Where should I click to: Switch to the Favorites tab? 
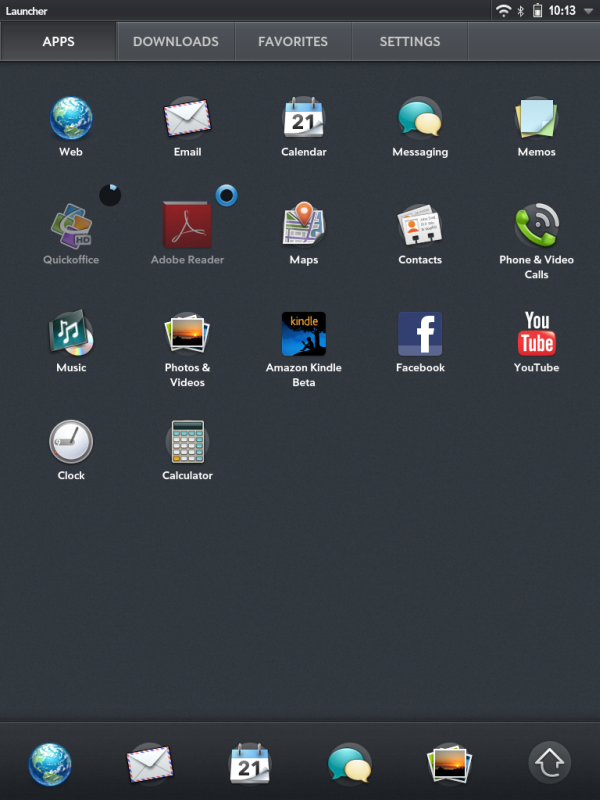[x=293, y=41]
